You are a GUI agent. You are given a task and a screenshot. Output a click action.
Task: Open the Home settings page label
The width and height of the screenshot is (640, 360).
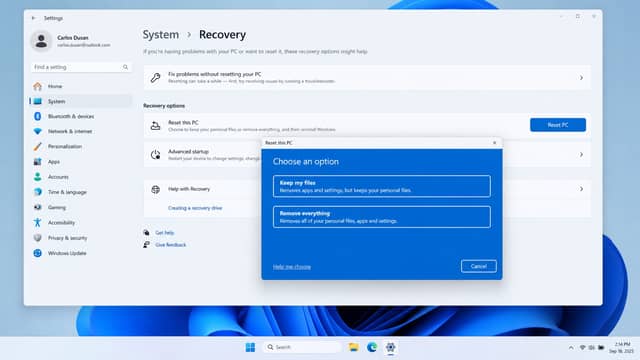[55, 86]
